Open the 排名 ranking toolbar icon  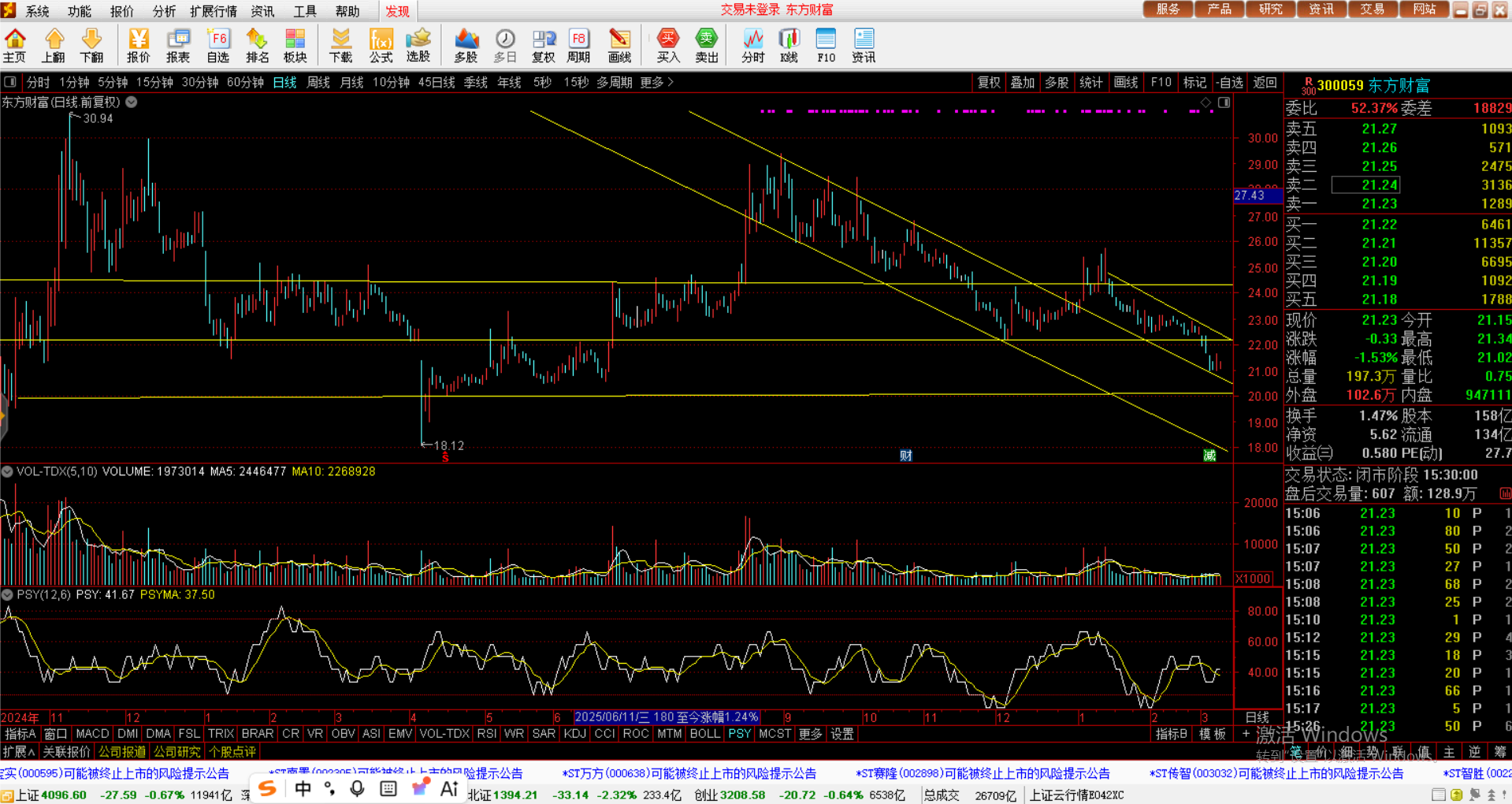[257, 46]
